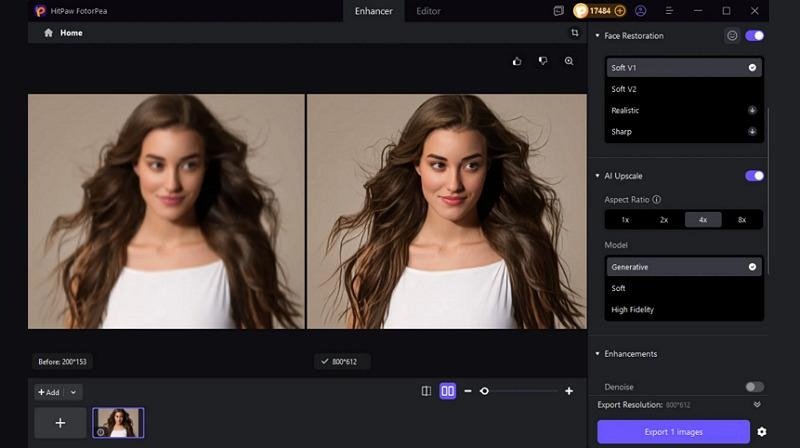Select the Sharp face model
This screenshot has width=800, height=448.
(684, 132)
